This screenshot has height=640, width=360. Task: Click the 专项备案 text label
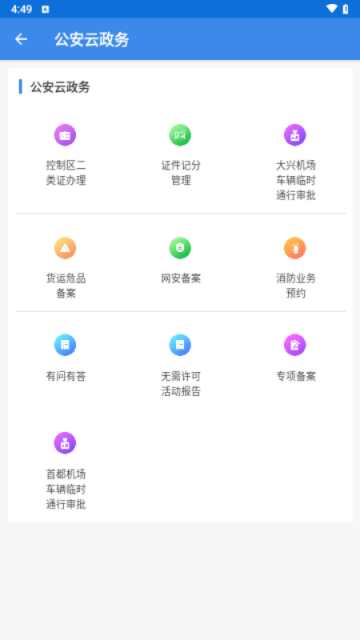296,376
